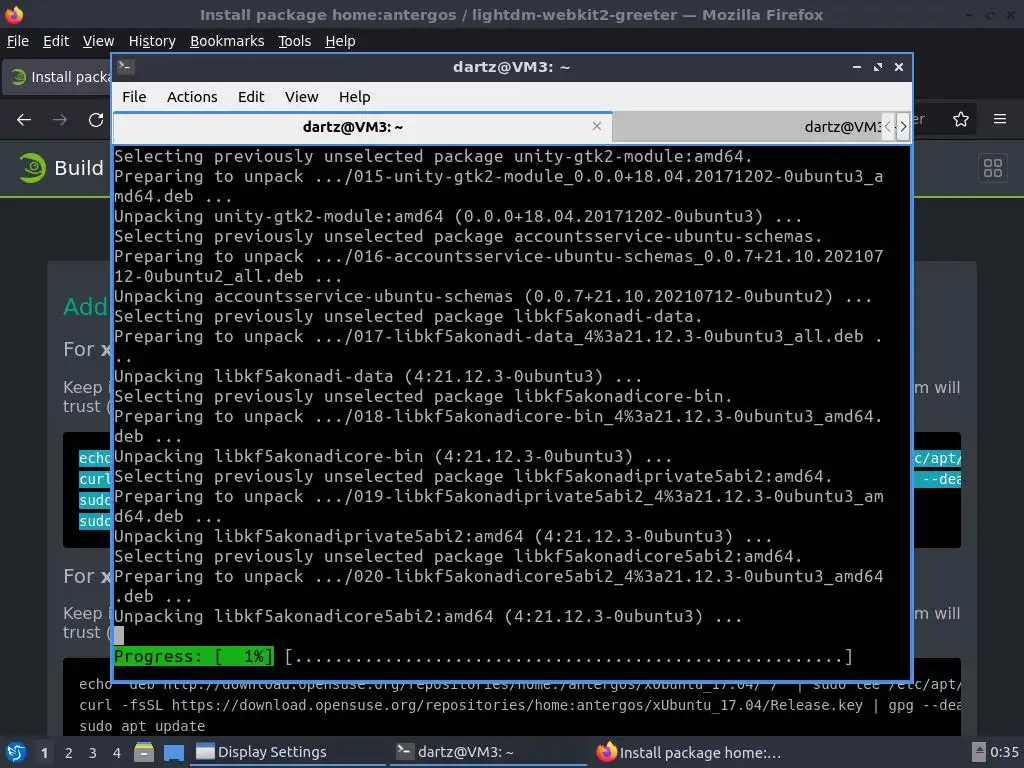Click the terminal cursor block at prompt
This screenshot has height=768, width=1024.
(119, 635)
